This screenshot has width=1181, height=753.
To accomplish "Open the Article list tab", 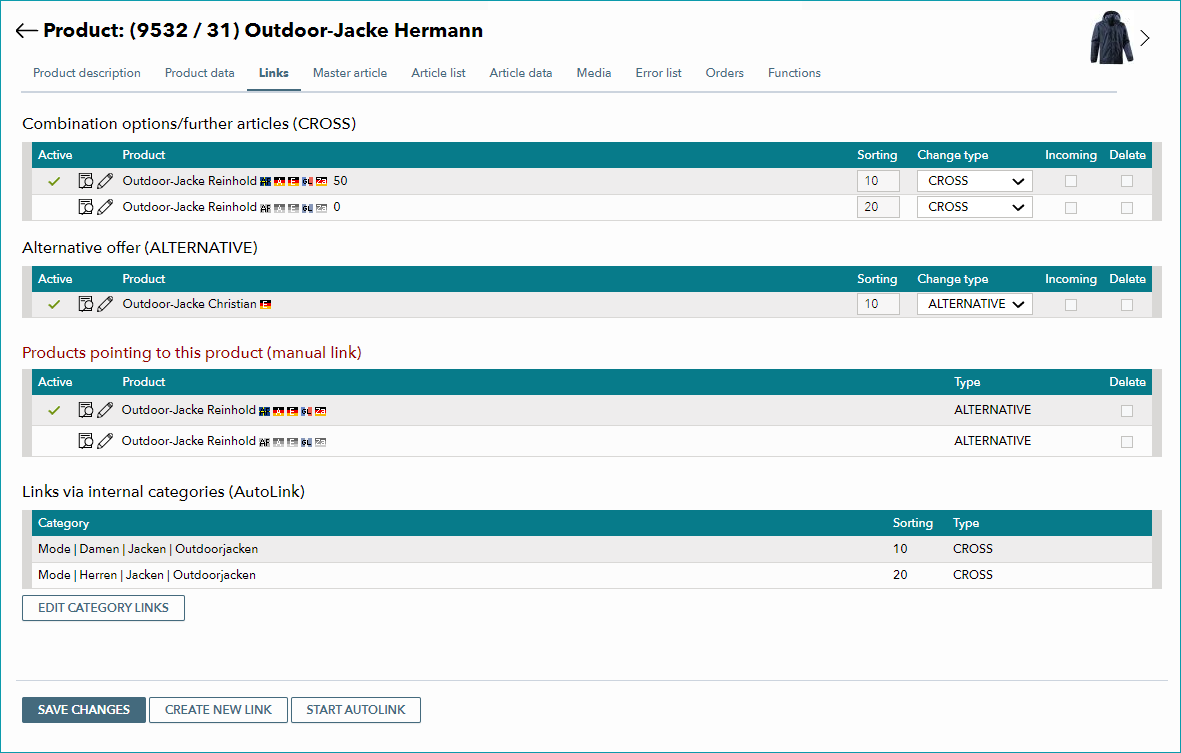I will 438,73.
